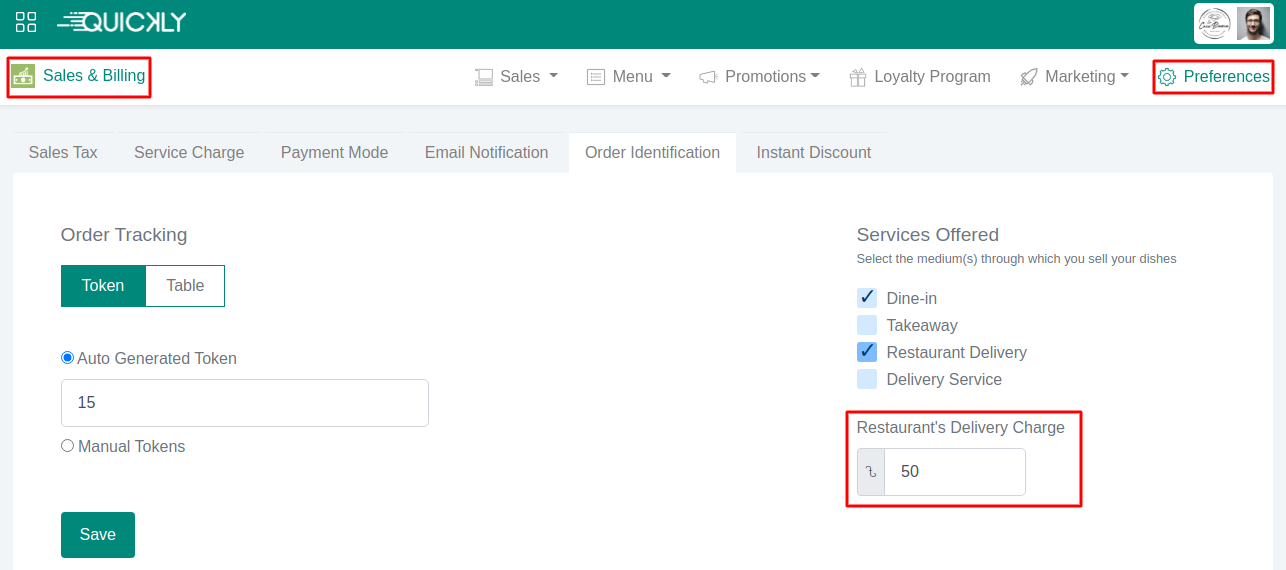Screen dimensions: 1286x570
Task: Click the Sales & Billing module icon
Action: (x=23, y=76)
